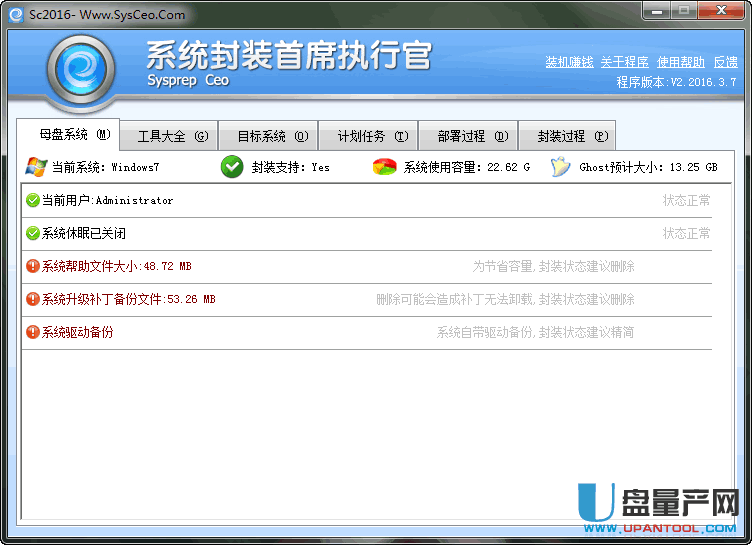Select the 系统升级补丁备份文件:53.26 MB entry
The image size is (752, 545).
[129, 299]
